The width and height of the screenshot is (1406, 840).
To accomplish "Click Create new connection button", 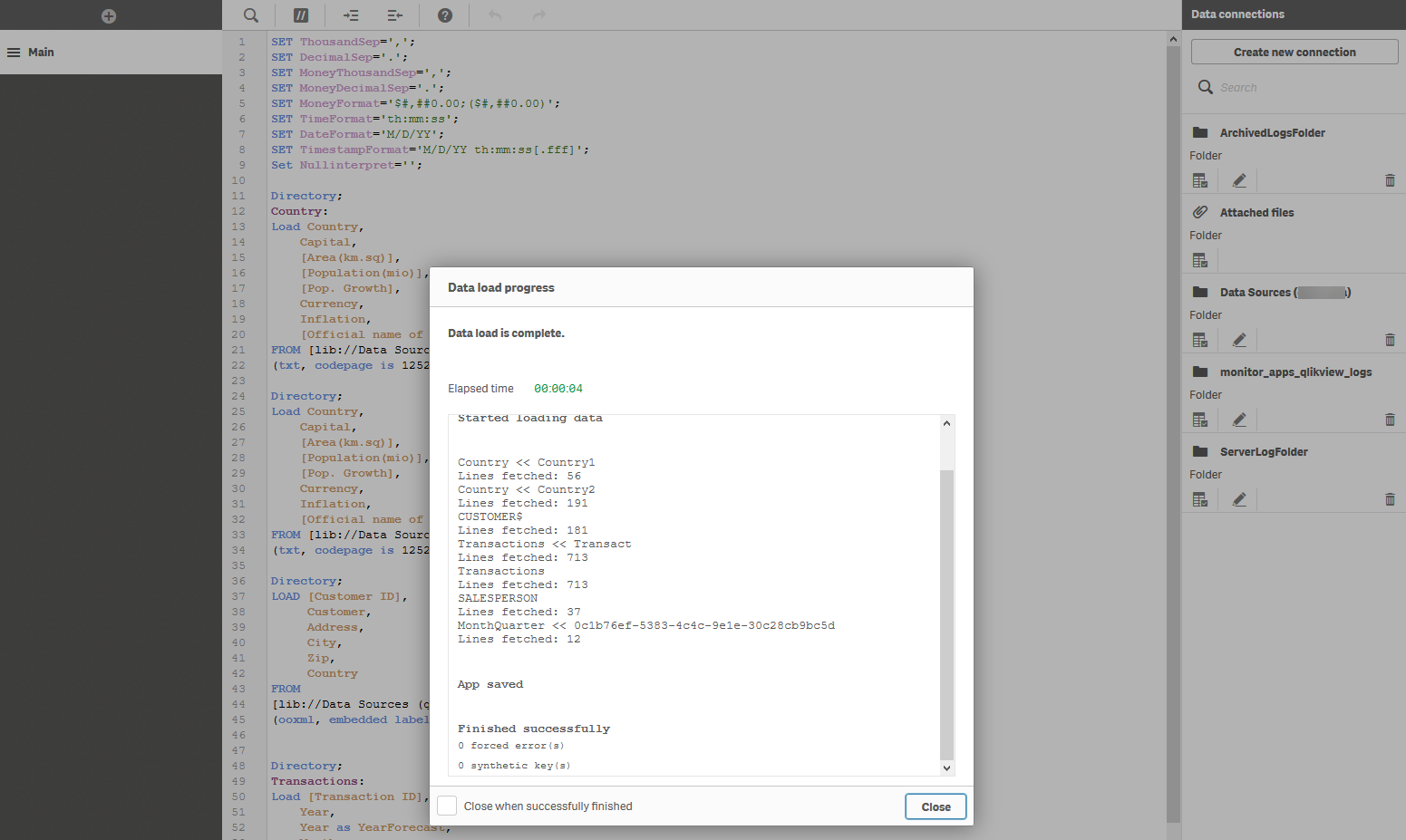I will [x=1294, y=52].
